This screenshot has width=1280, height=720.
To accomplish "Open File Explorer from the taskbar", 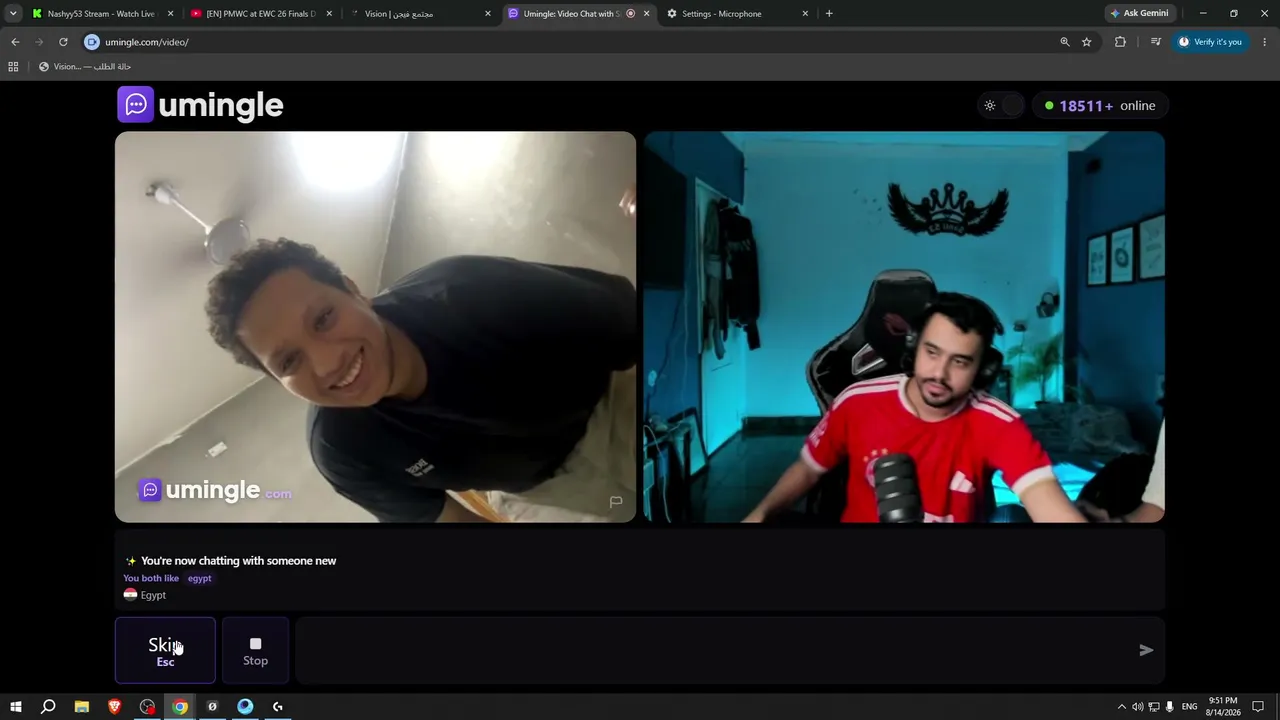I will click(x=82, y=706).
